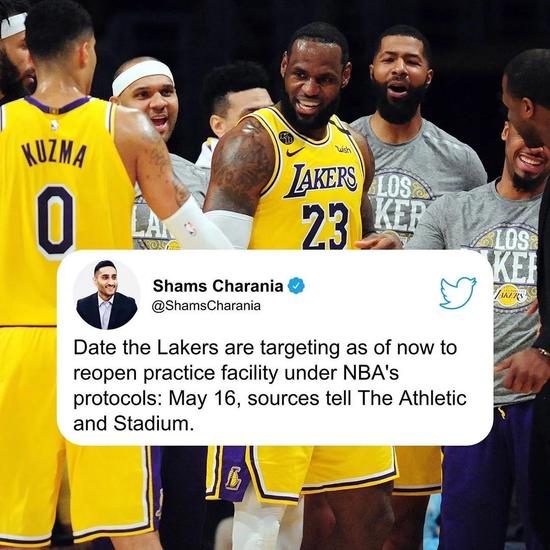Viewport: 550px width, 550px height.
Task: Open the Shams Charania profile picture
Action: pos(107,295)
